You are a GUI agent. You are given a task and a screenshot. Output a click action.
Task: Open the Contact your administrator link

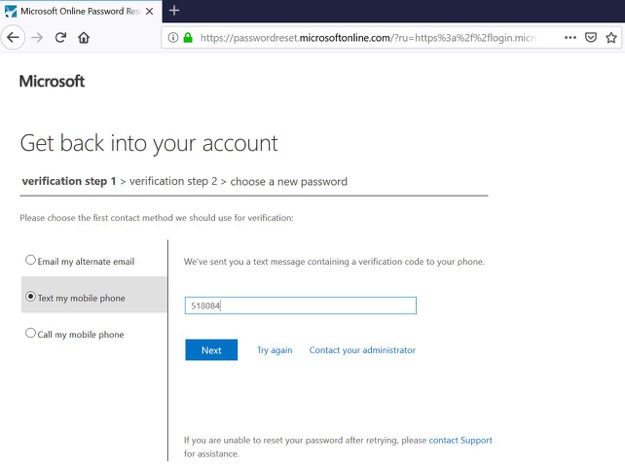coord(362,350)
